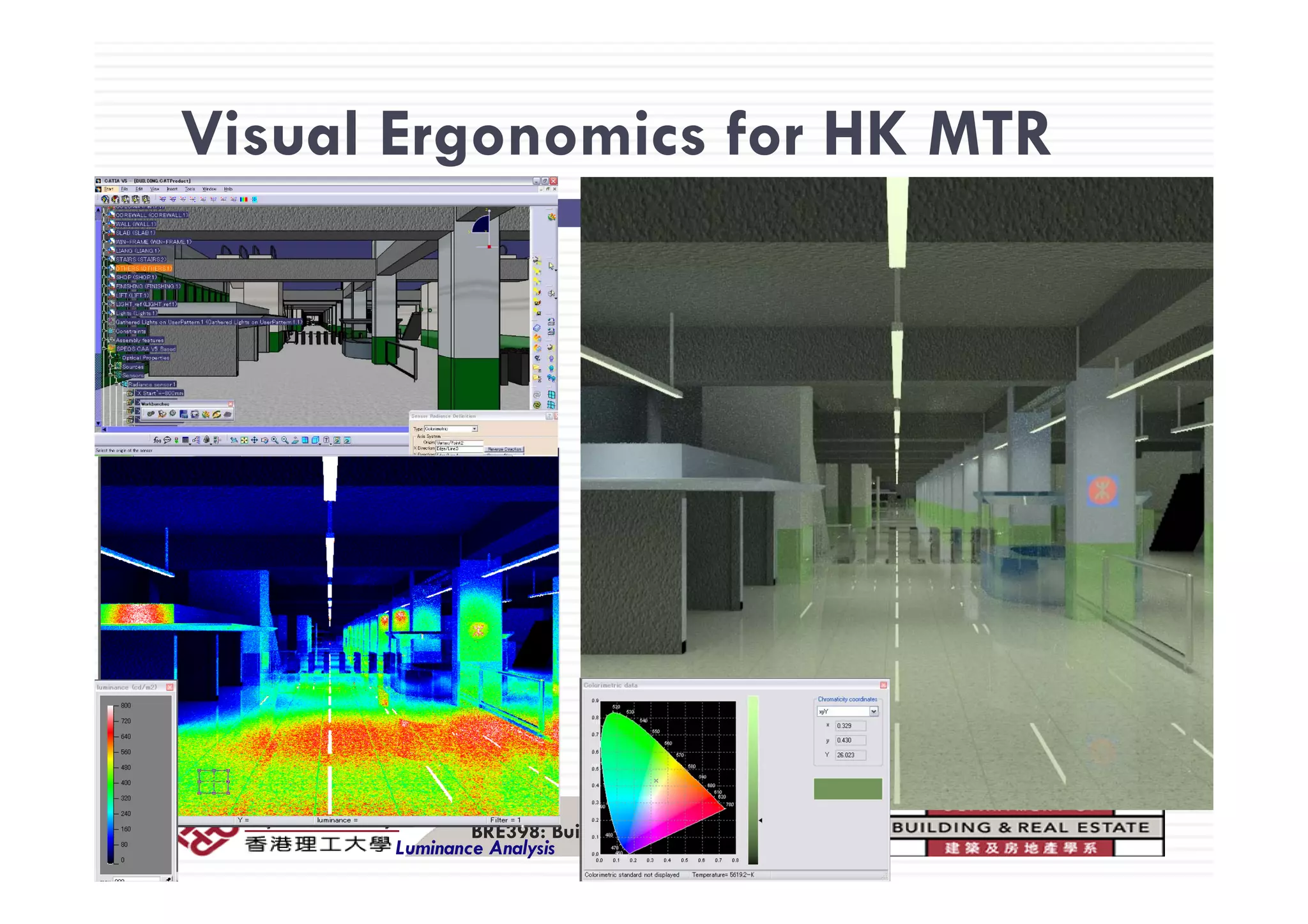Open the Tools menu in CATIA

(x=190, y=189)
